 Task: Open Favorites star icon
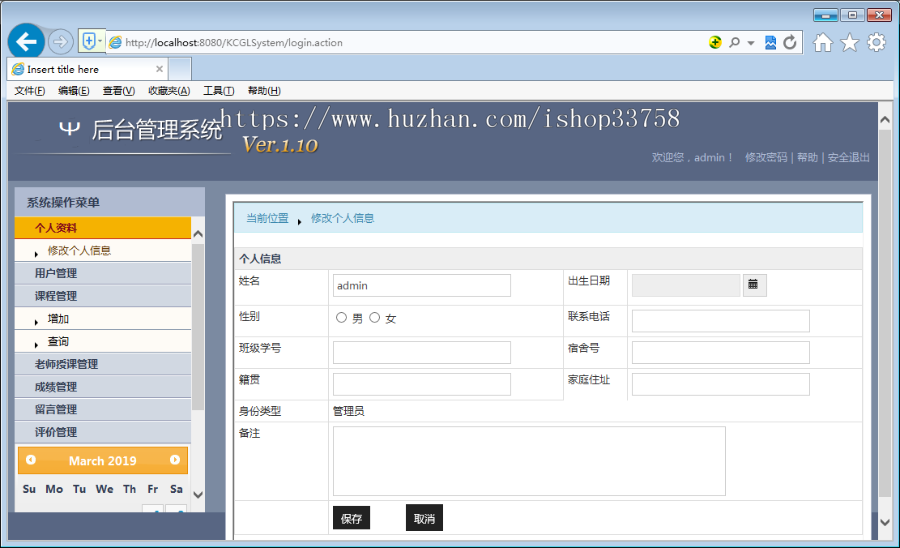point(849,42)
